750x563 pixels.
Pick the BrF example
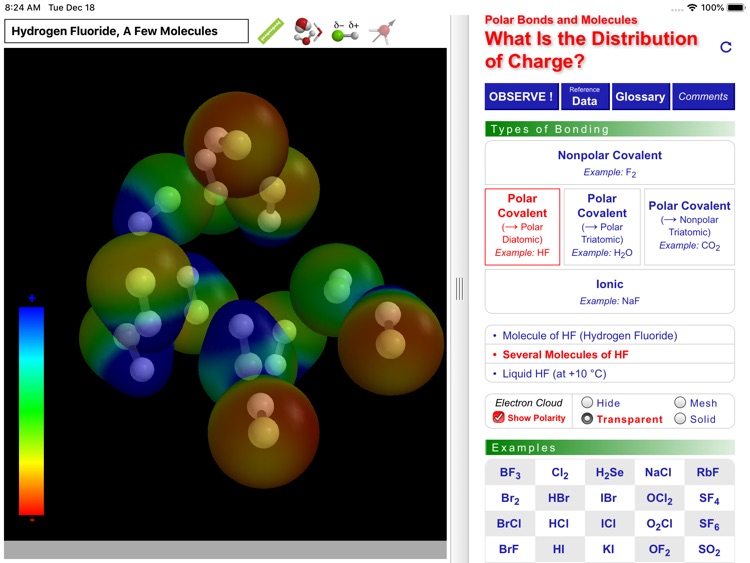(x=508, y=549)
